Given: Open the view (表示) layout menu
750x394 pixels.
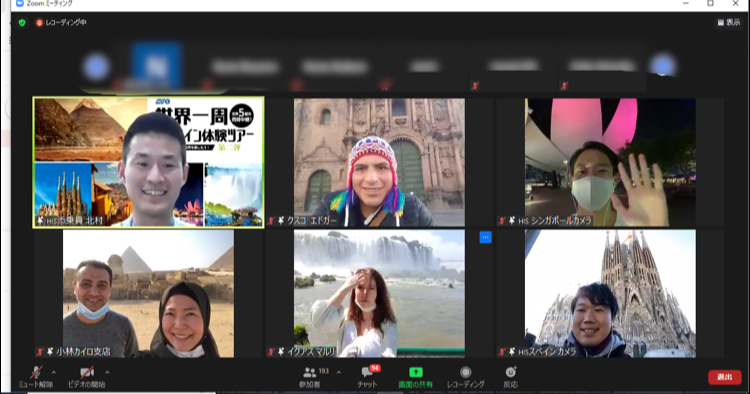Looking at the screenshot, I should click(x=729, y=22).
